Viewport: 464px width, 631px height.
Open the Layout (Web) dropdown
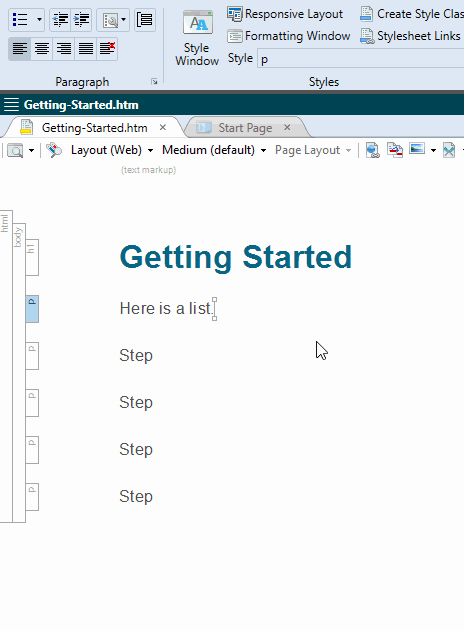point(112,150)
